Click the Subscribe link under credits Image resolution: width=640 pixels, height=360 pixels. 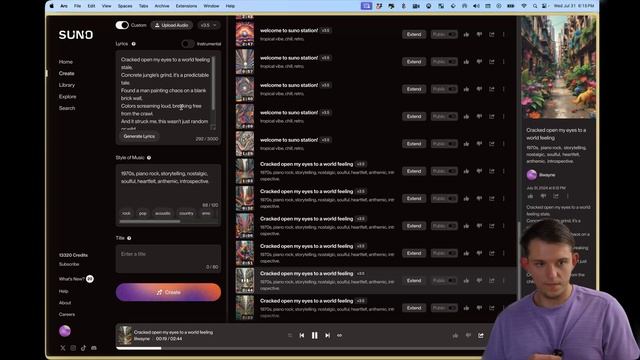[x=69, y=264]
